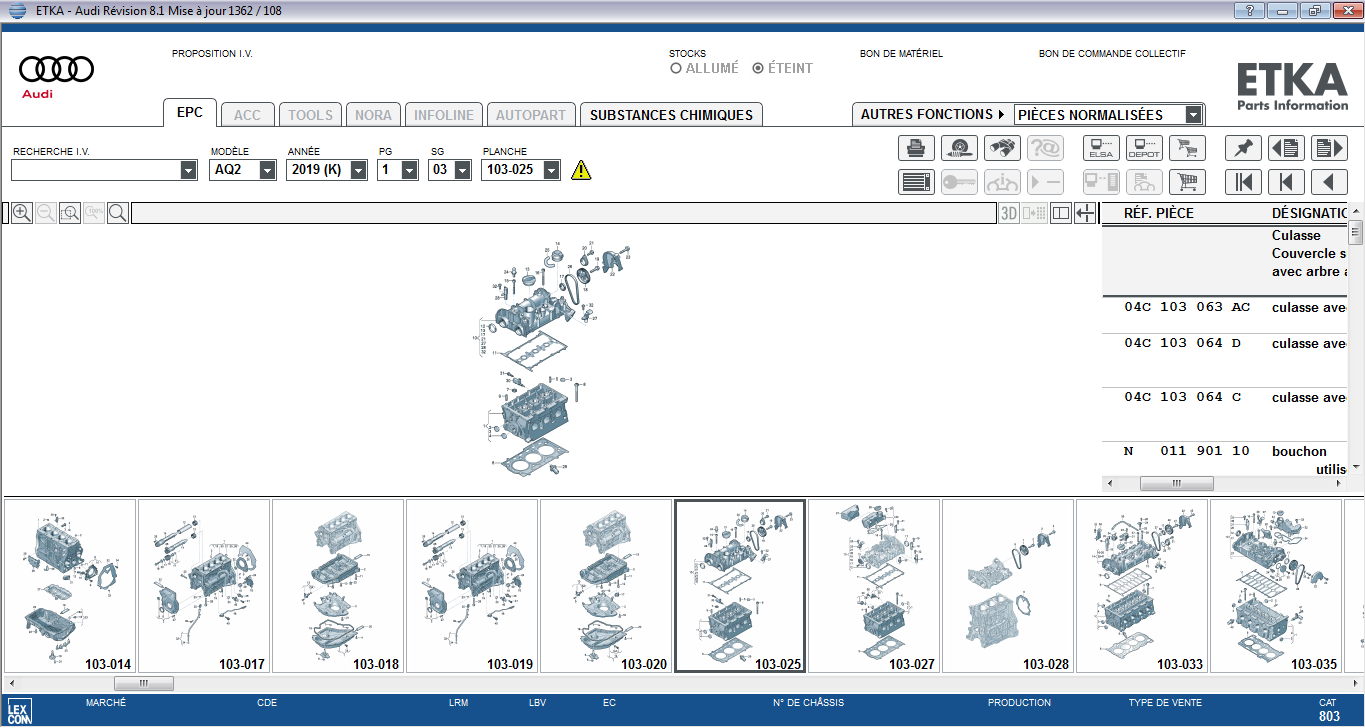Image resolution: width=1365 pixels, height=728 pixels.
Task: Open thumbnail 103-027
Action: point(874,586)
